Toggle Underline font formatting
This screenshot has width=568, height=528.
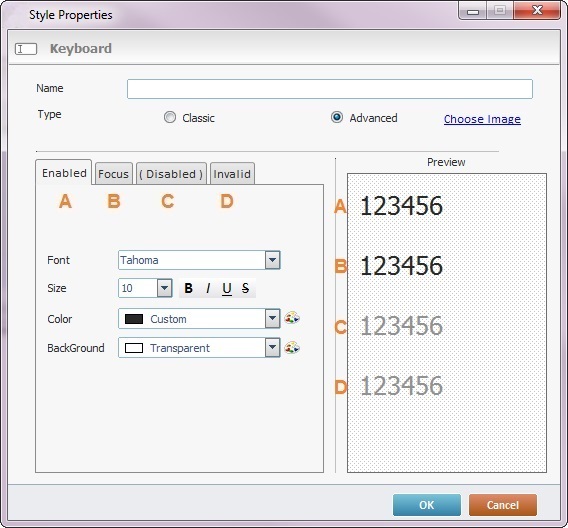(227, 288)
